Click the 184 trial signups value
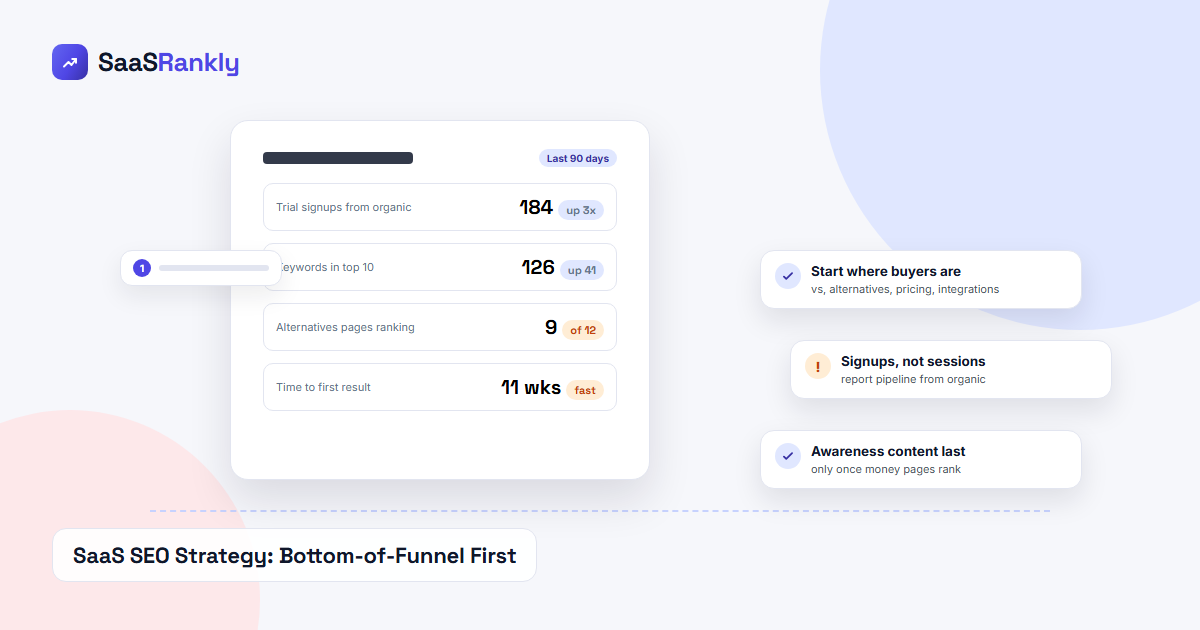This screenshot has width=1200, height=630. [536, 207]
